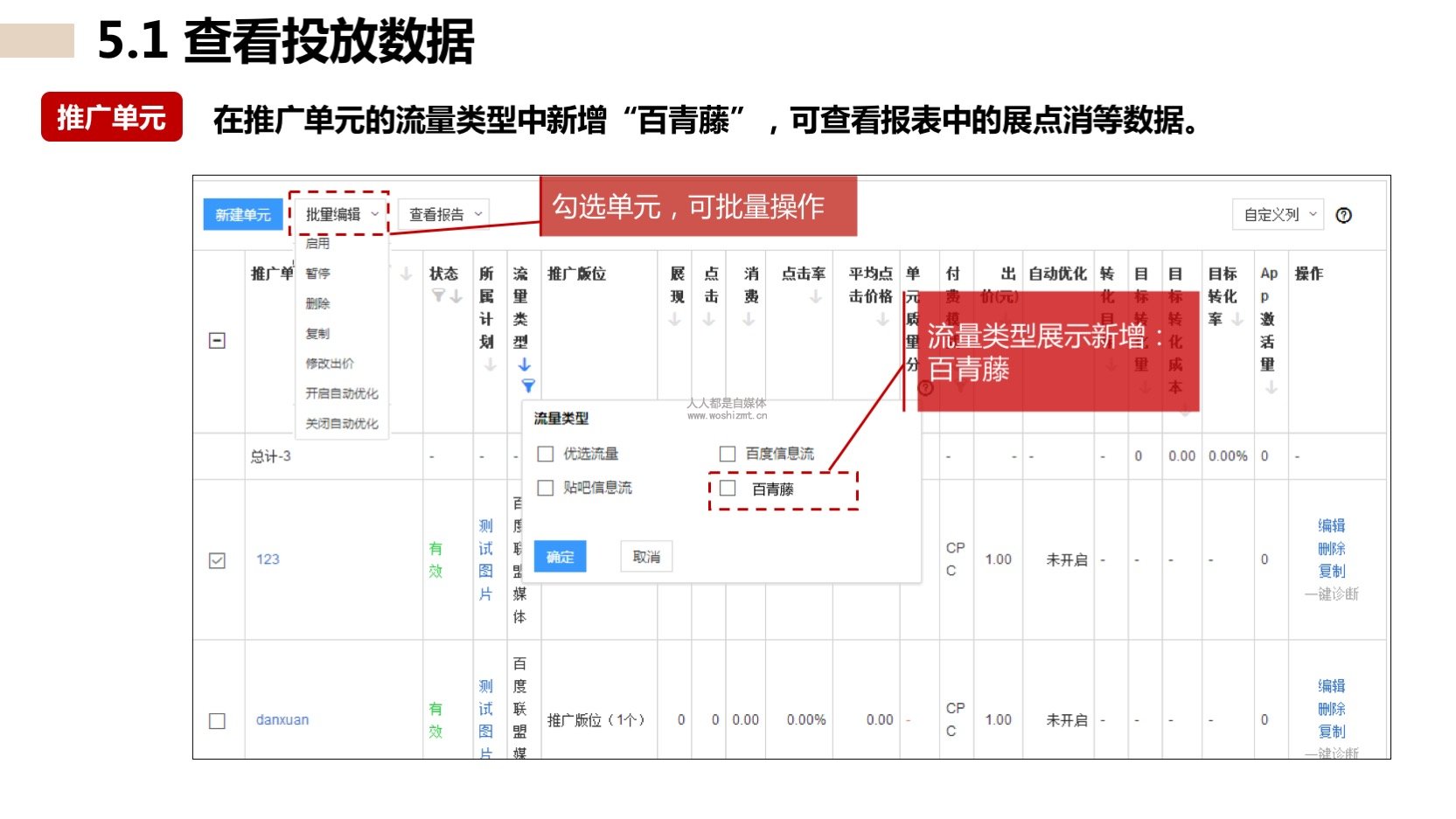Choose 关闭自动优化 from batch edit menu

342,423
